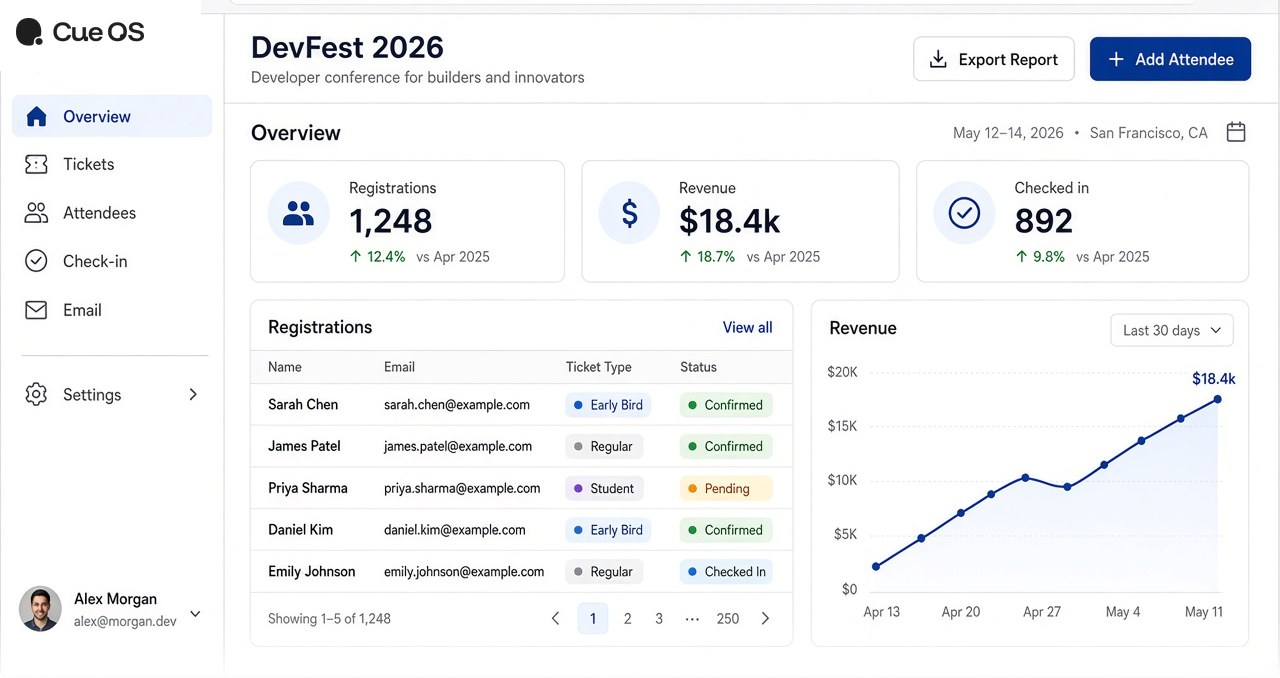Open the Last 30 days dropdown

[x=1172, y=330]
